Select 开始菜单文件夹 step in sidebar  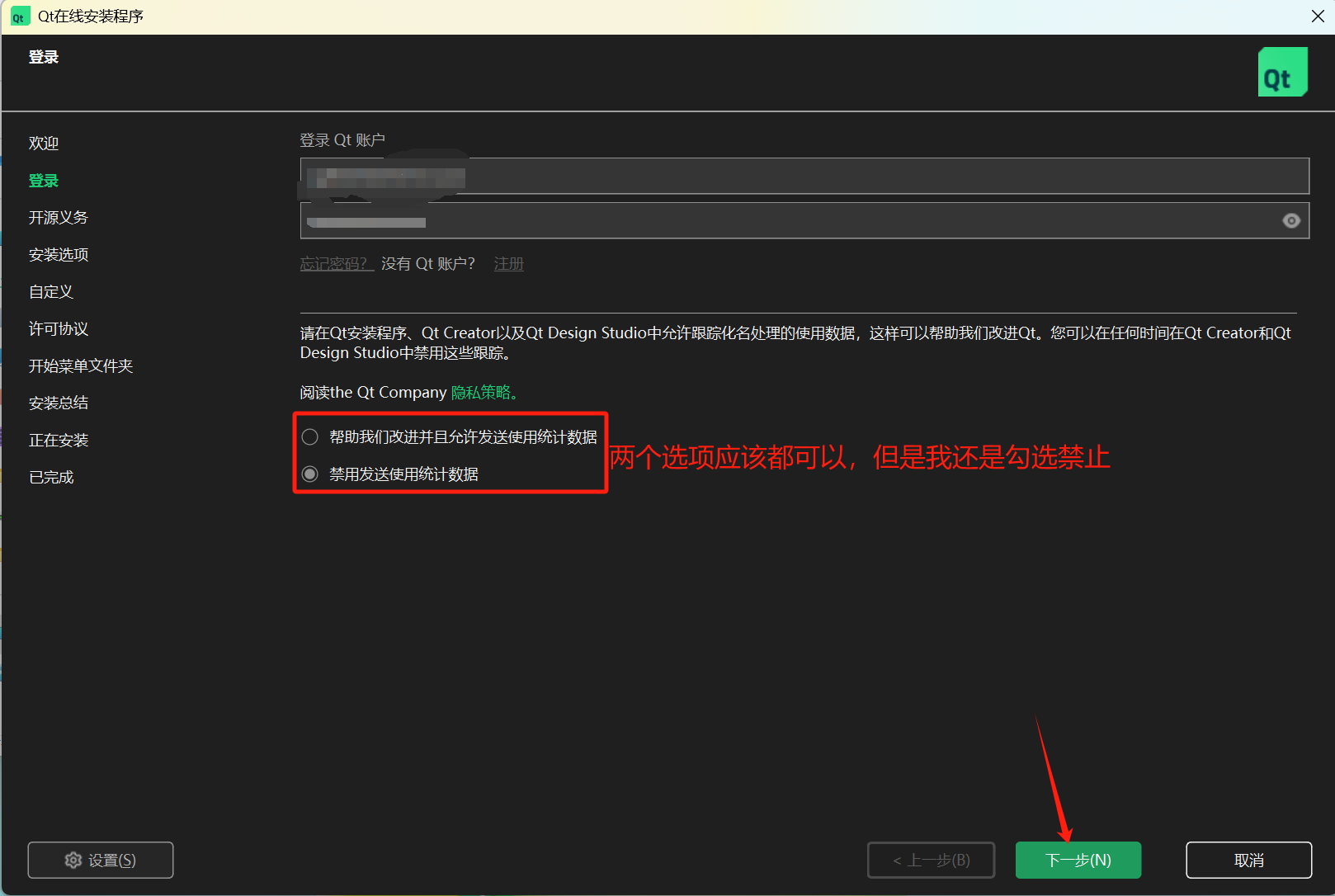(81, 366)
